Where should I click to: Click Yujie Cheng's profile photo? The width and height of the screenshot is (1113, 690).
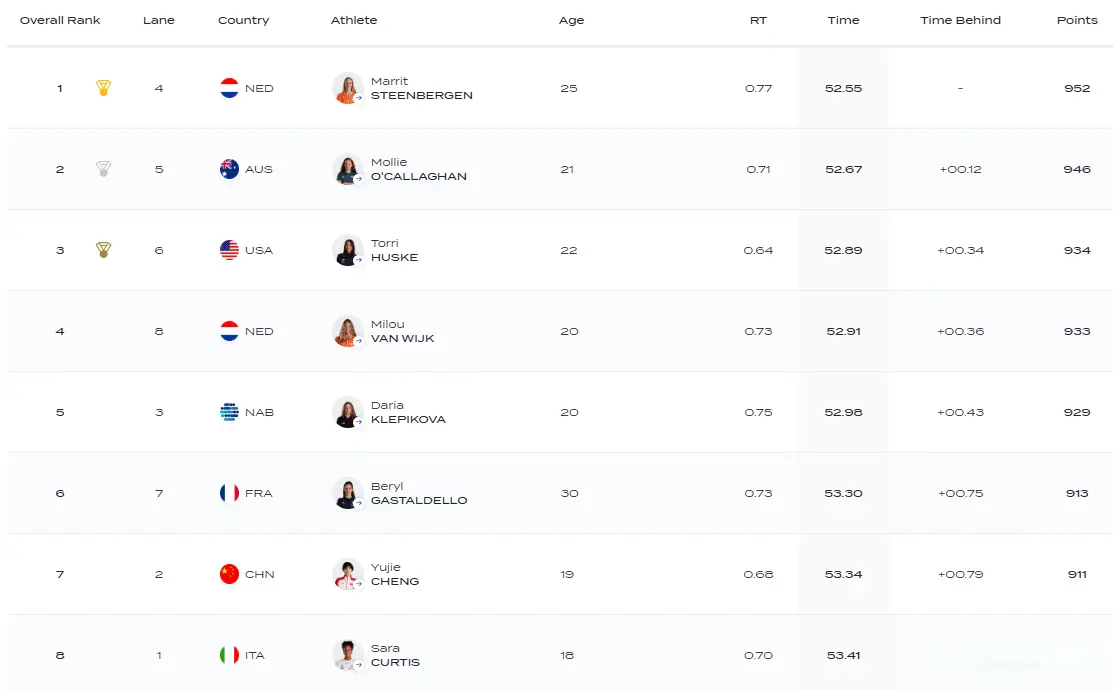click(347, 574)
